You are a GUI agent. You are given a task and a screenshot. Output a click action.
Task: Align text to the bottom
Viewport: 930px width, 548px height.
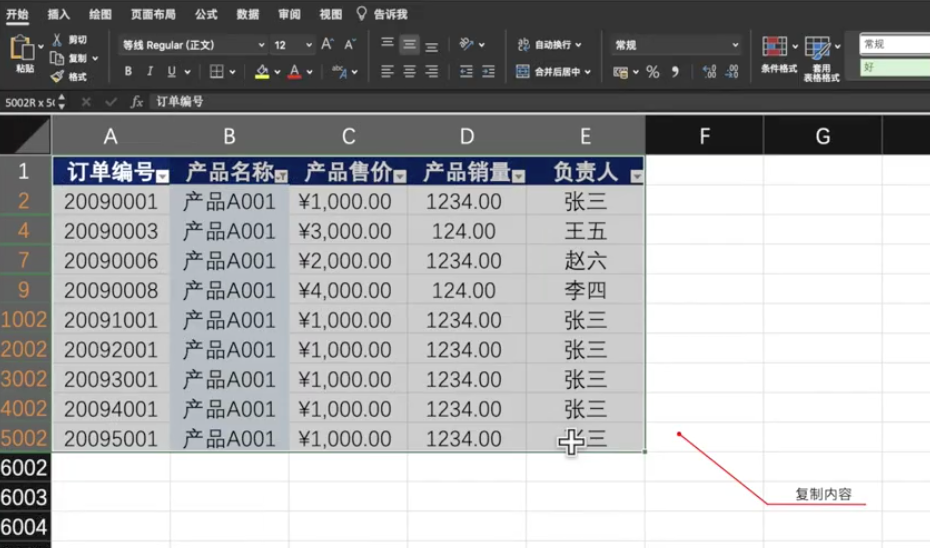coord(432,46)
